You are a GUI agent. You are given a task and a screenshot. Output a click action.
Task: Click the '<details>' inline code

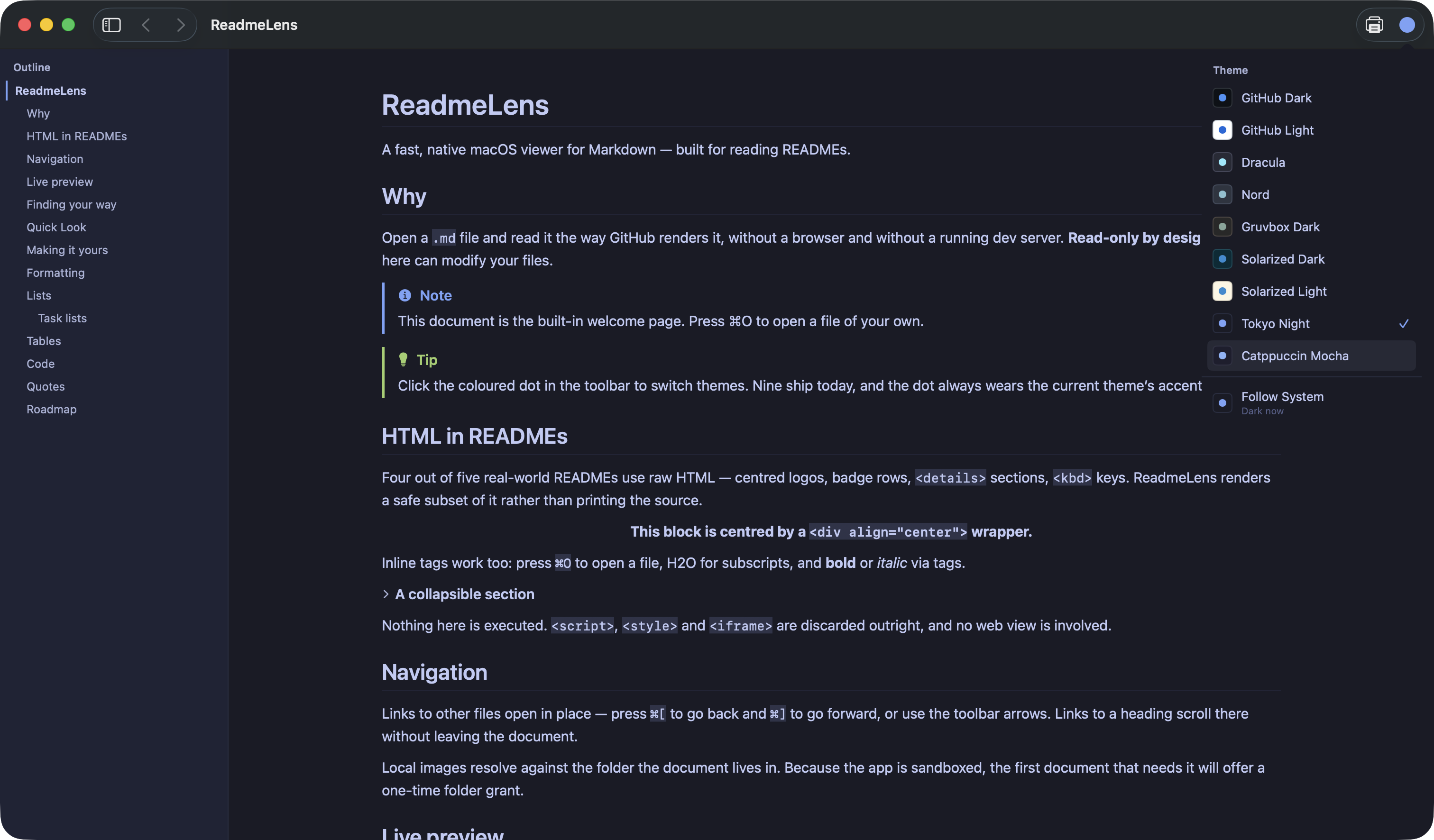[x=950, y=478]
